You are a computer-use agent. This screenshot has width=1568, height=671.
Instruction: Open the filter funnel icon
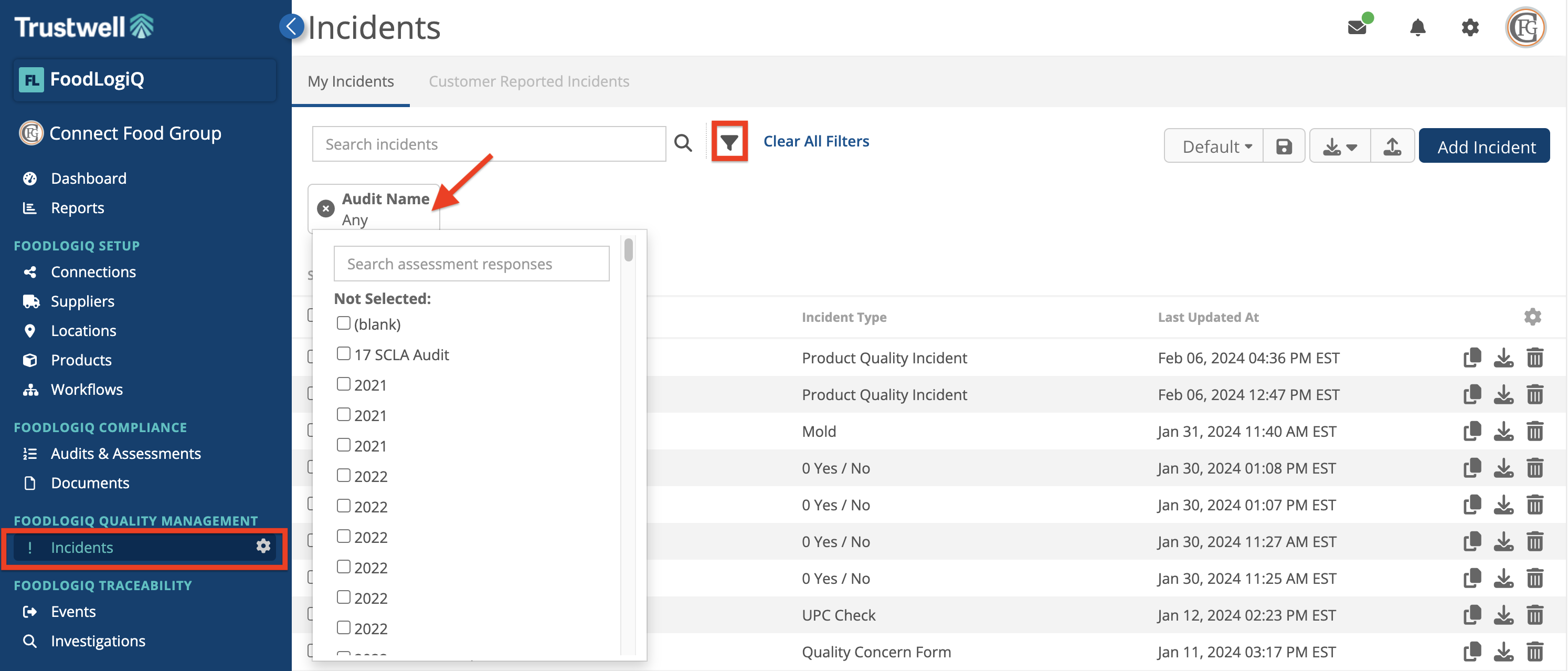click(729, 142)
